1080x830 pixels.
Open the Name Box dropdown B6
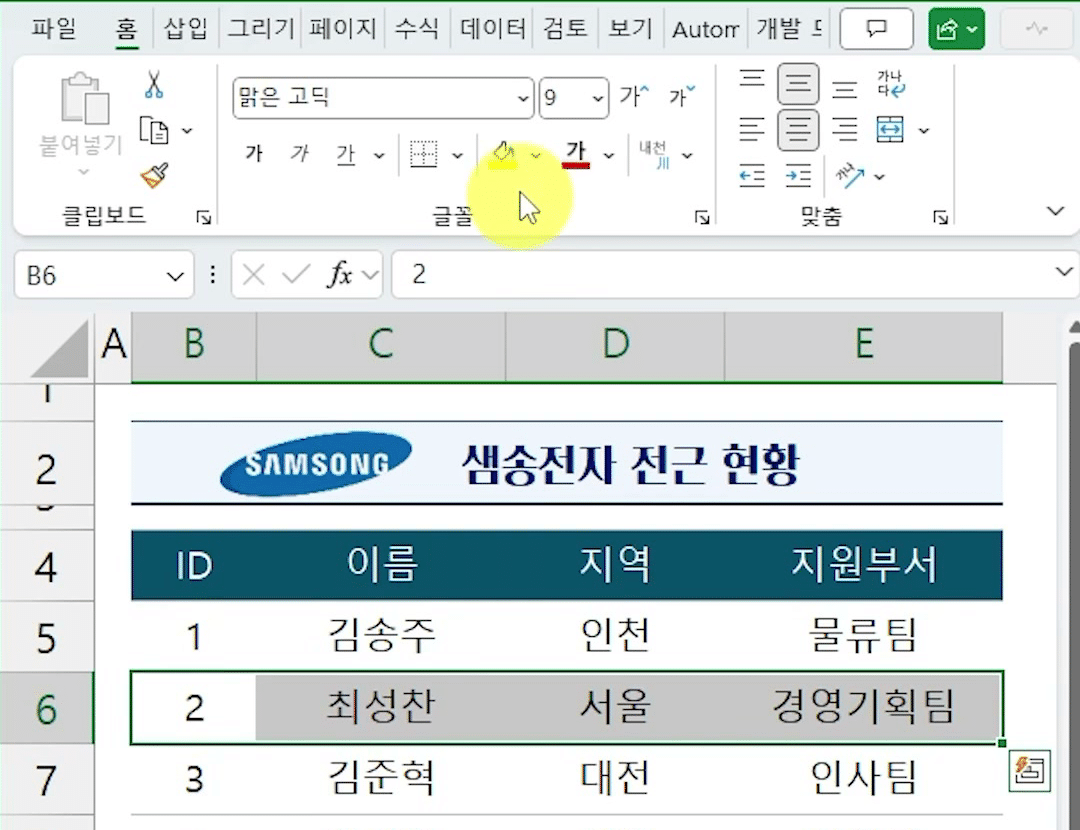[175, 277]
